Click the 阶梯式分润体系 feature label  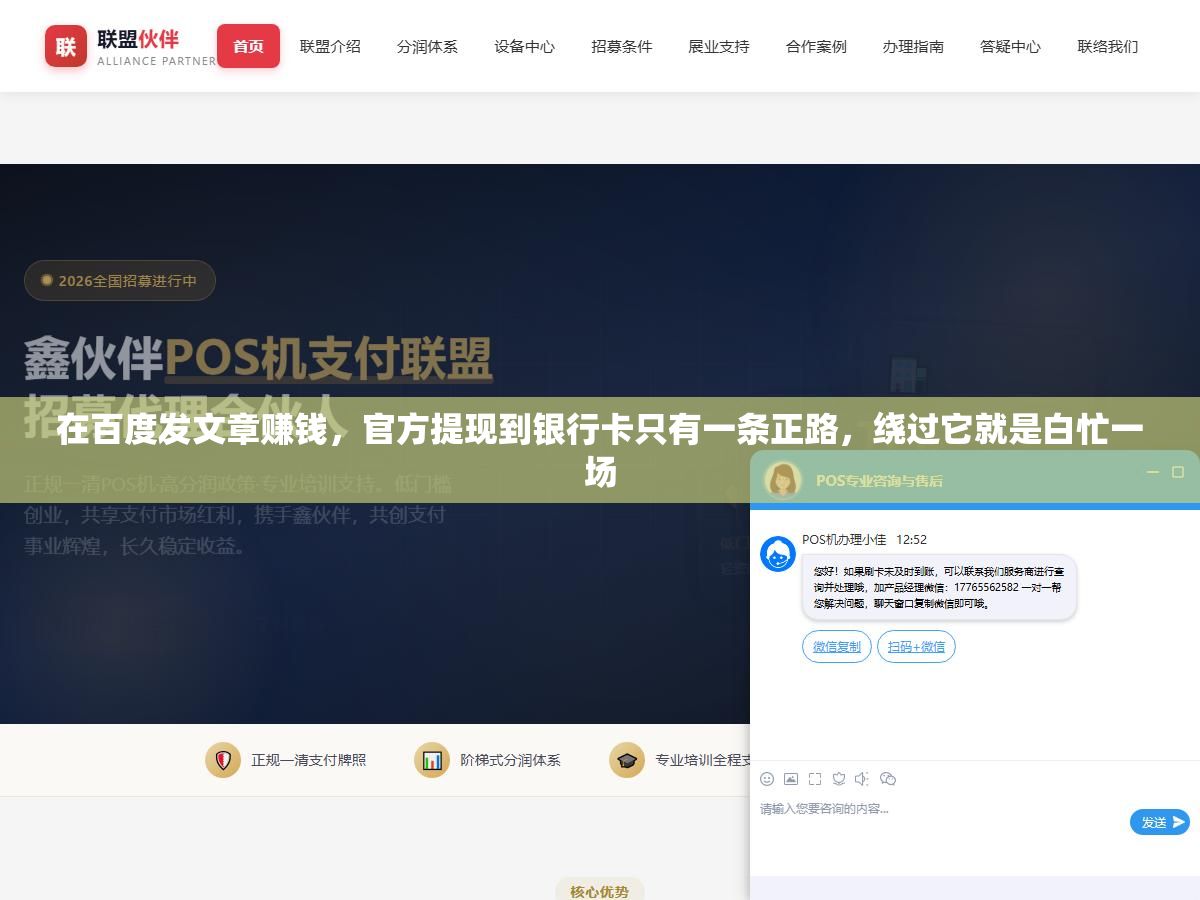pyautogui.click(x=510, y=760)
